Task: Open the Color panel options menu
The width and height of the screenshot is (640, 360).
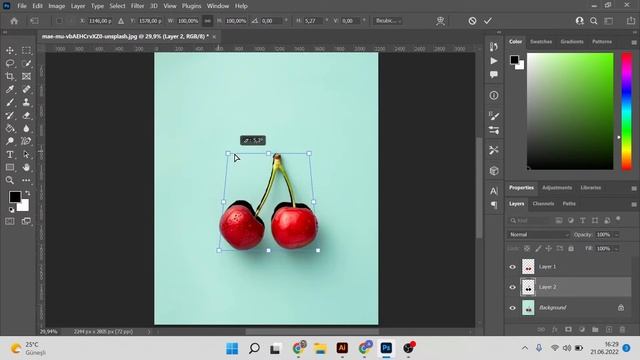Action: [x=634, y=42]
